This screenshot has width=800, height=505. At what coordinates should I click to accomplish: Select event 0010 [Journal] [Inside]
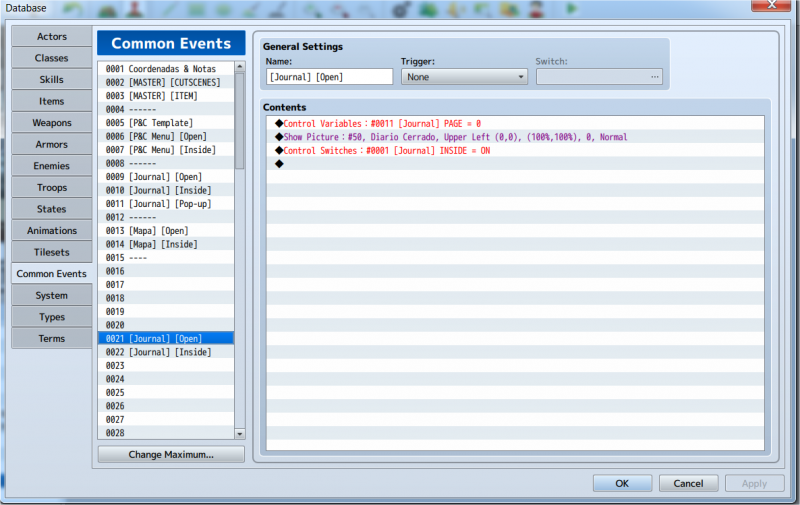(x=166, y=190)
